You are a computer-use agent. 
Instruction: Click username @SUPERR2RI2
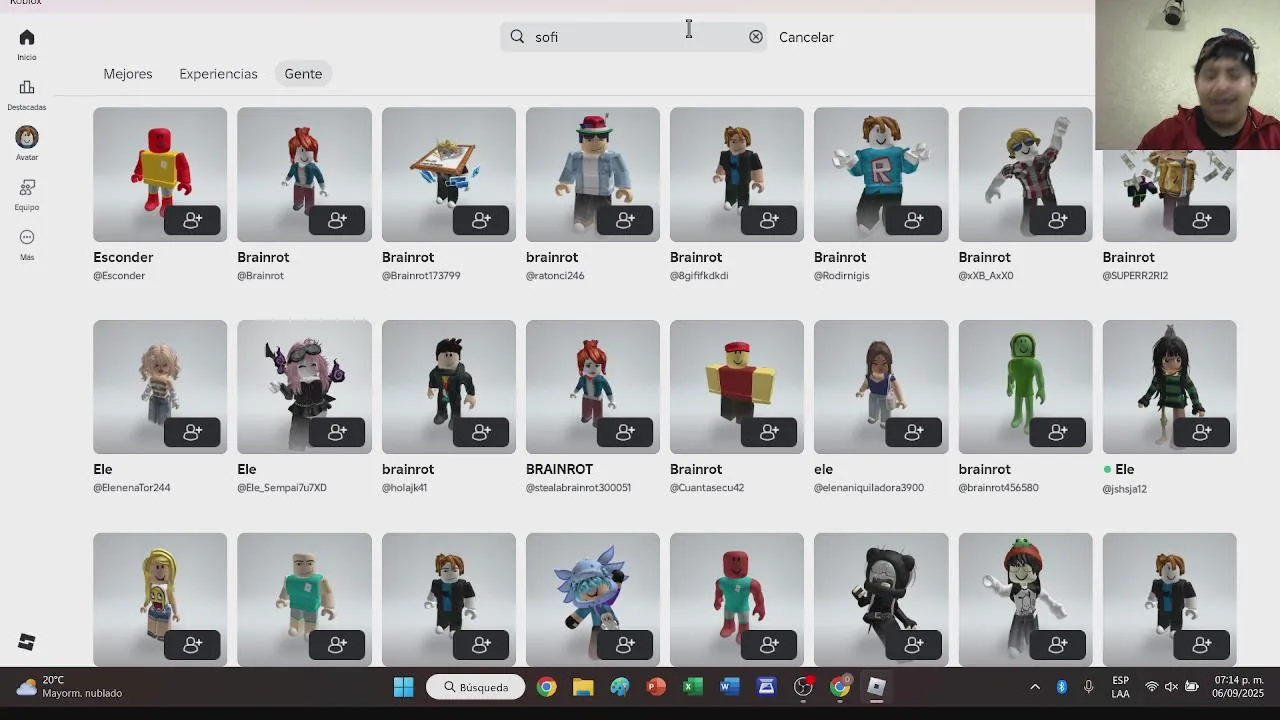[x=1135, y=276]
